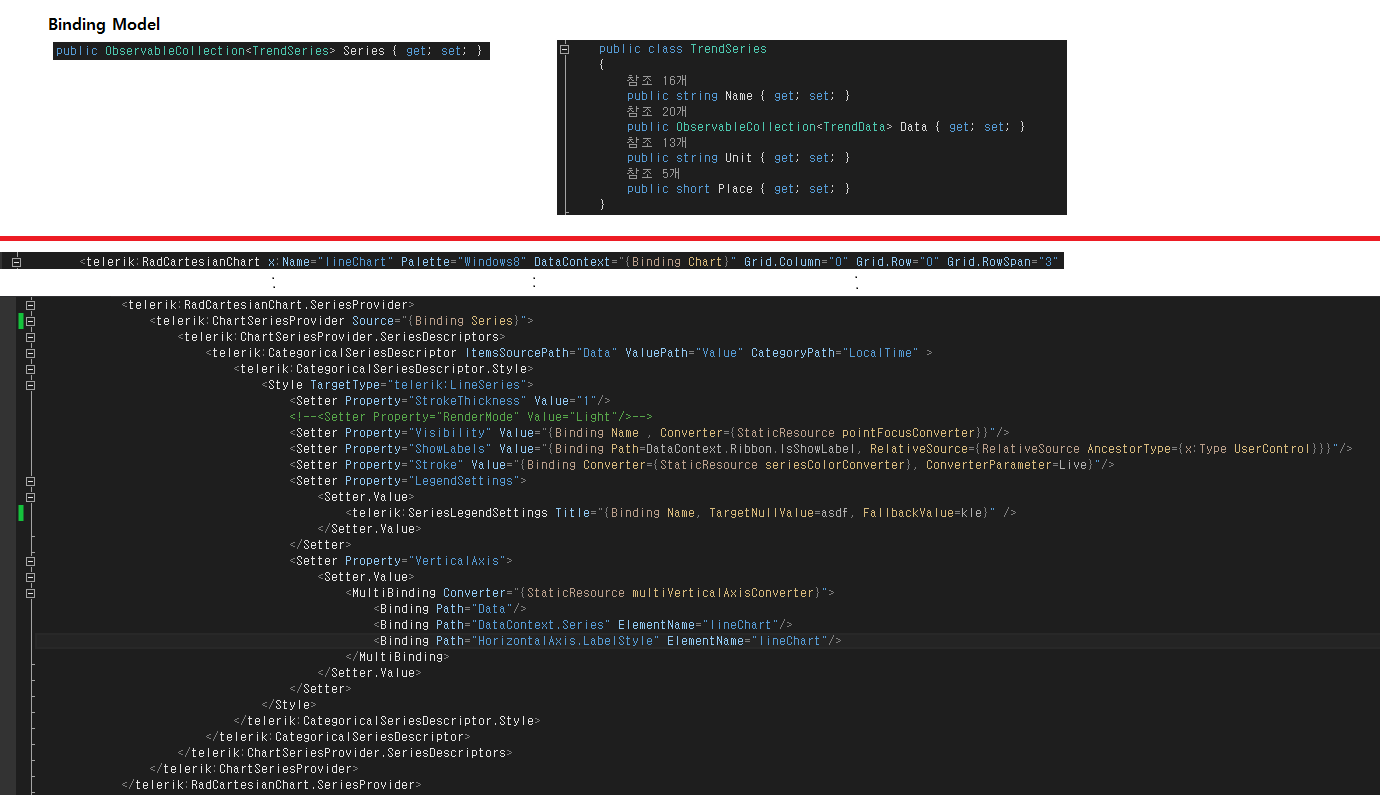Collapse Setter.Value above MultiBinding
Viewport: 1380px width, 795px height.
[31, 577]
